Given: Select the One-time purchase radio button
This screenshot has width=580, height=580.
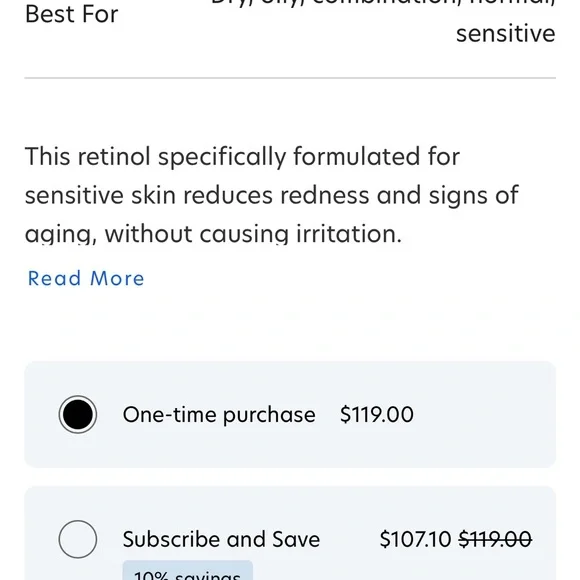Looking at the screenshot, I should click(78, 414).
